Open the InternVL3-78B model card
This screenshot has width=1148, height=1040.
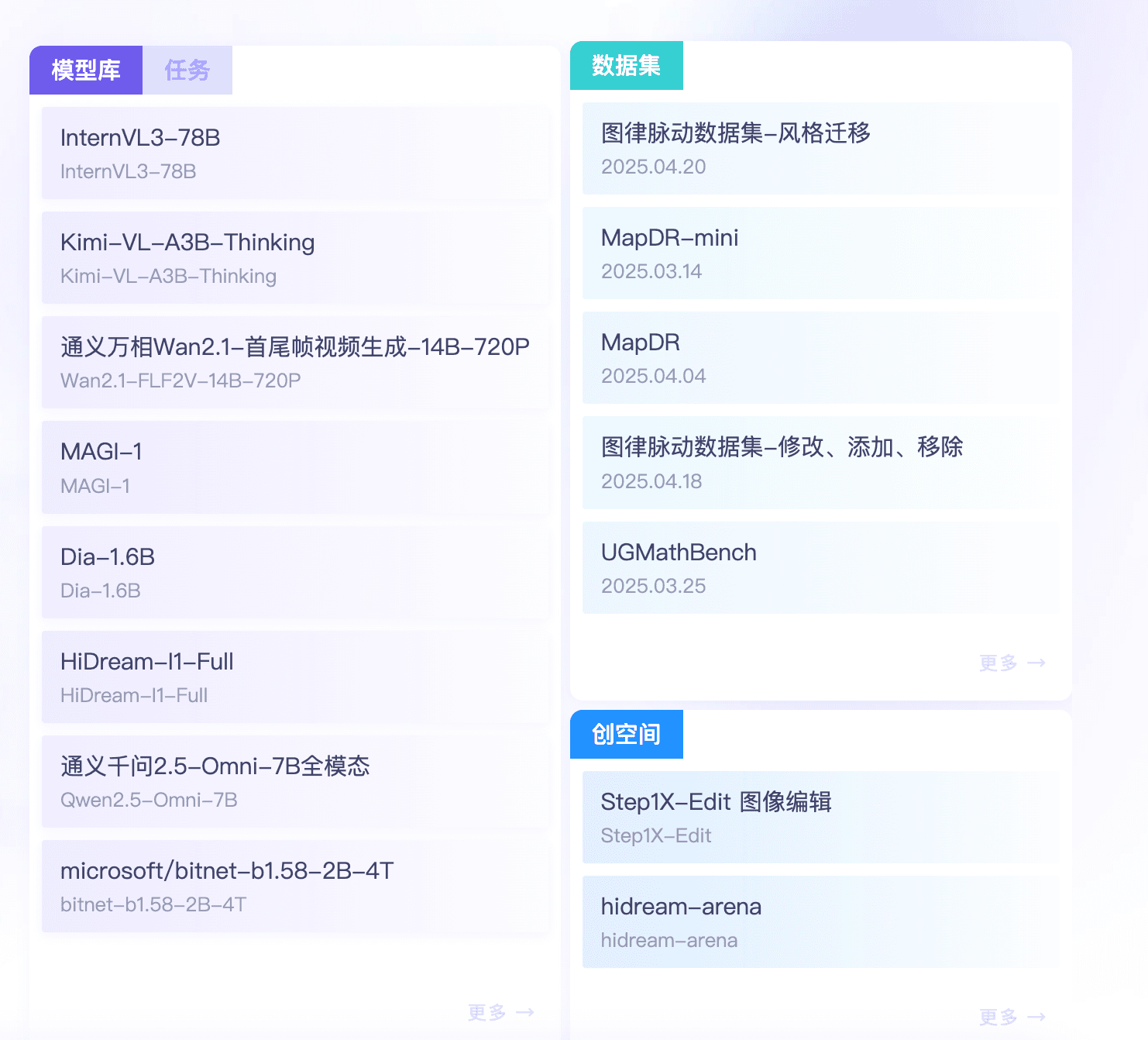coord(295,153)
